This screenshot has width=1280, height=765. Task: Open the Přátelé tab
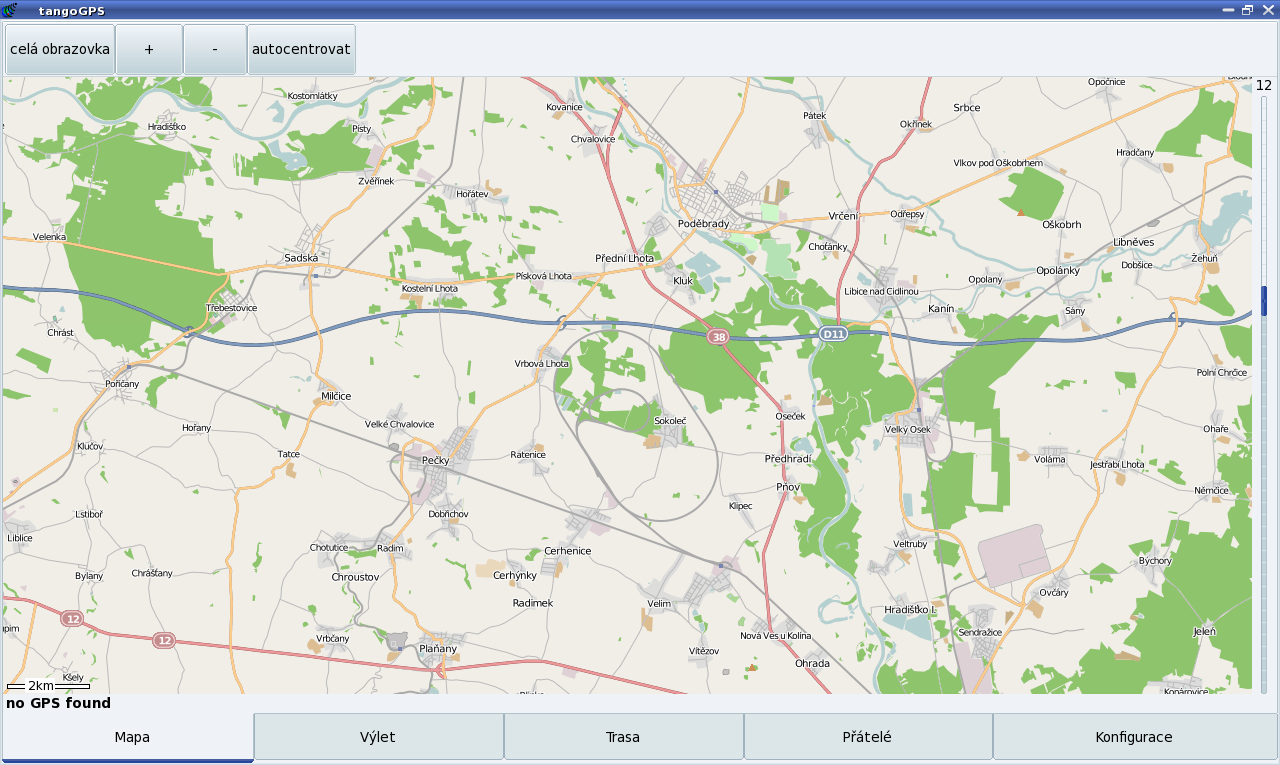click(867, 738)
